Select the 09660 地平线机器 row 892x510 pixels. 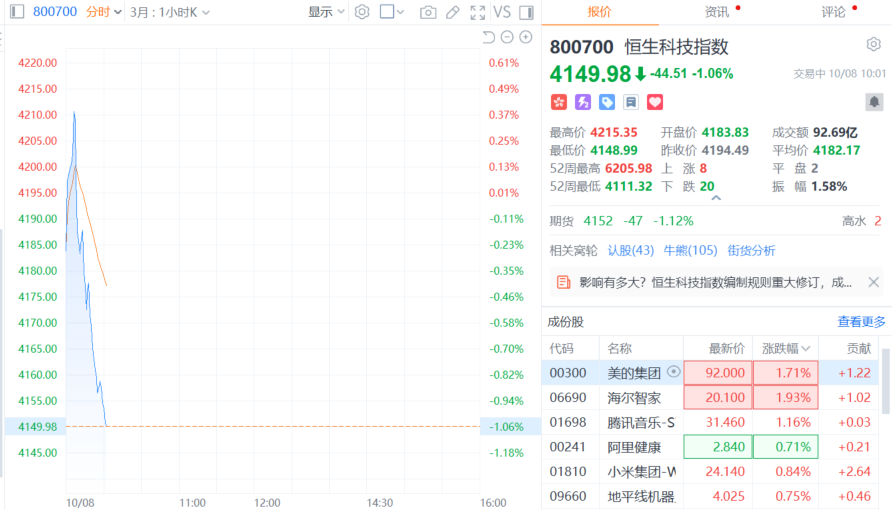(711, 496)
